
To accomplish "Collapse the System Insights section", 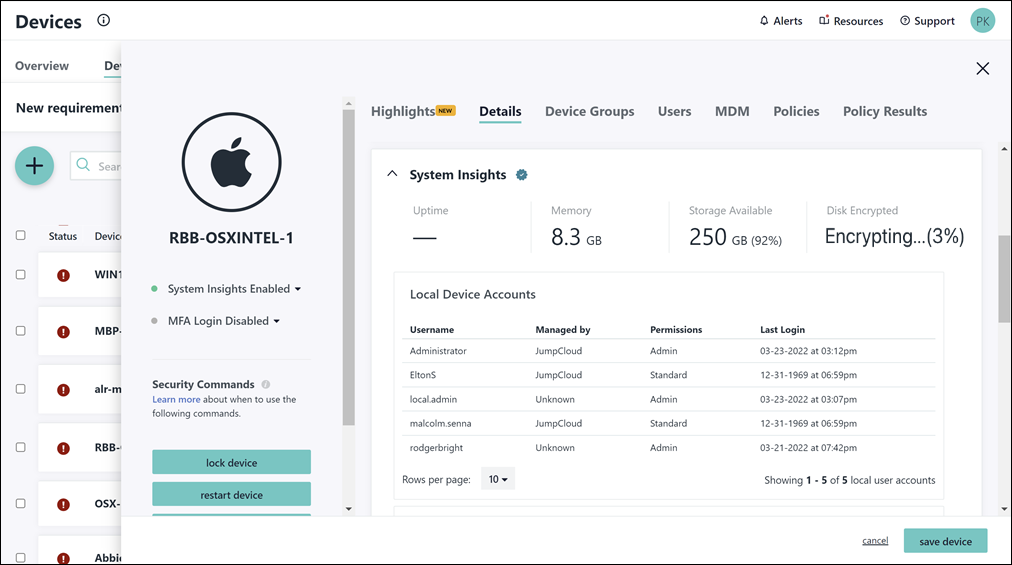I will pos(392,175).
